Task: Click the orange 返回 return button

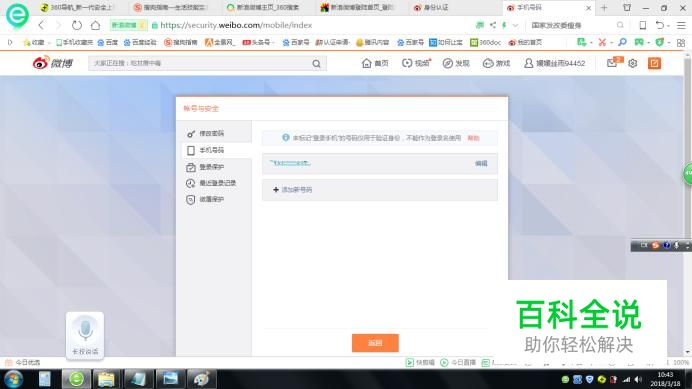Action: [375, 343]
